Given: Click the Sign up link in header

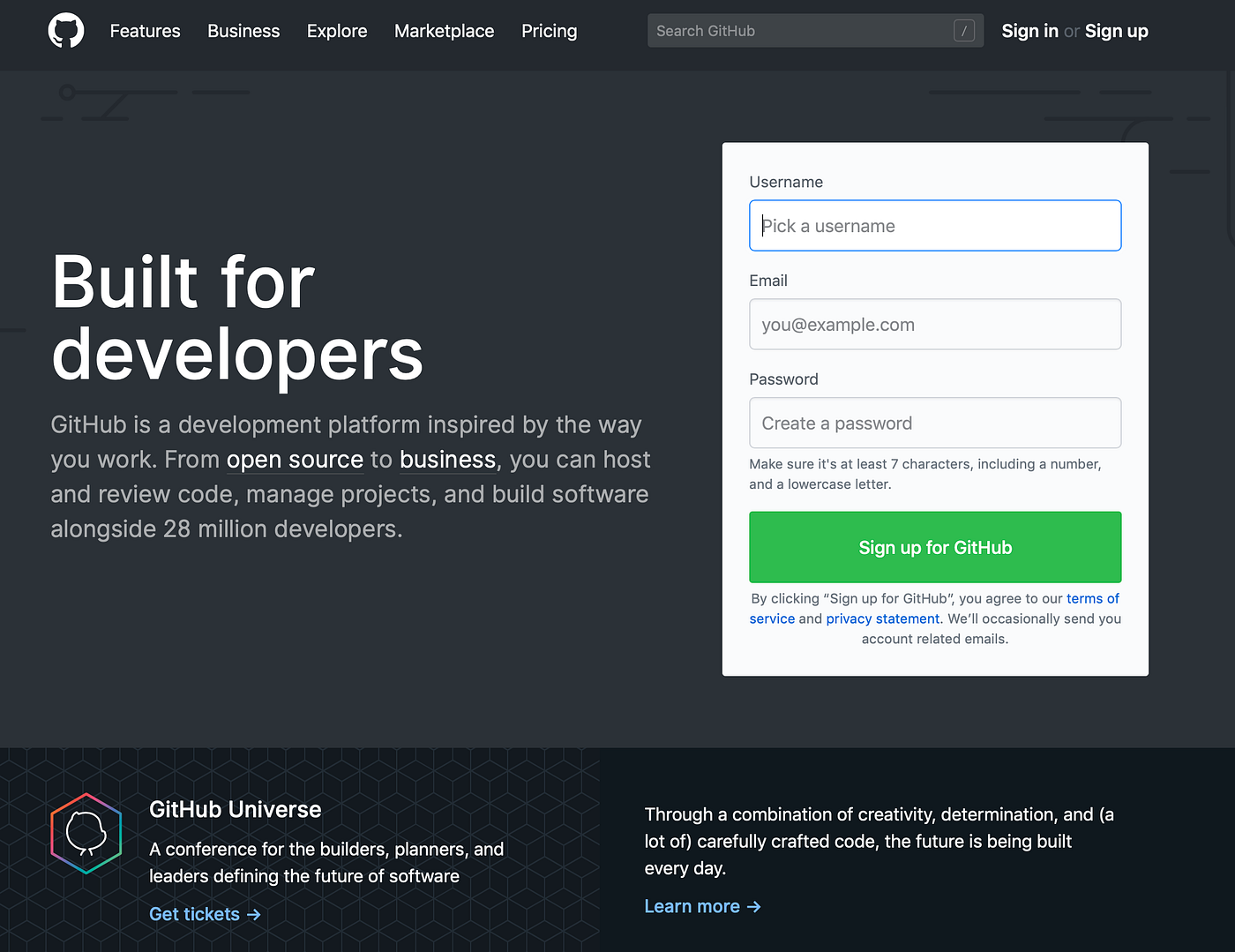Looking at the screenshot, I should pos(1116,31).
